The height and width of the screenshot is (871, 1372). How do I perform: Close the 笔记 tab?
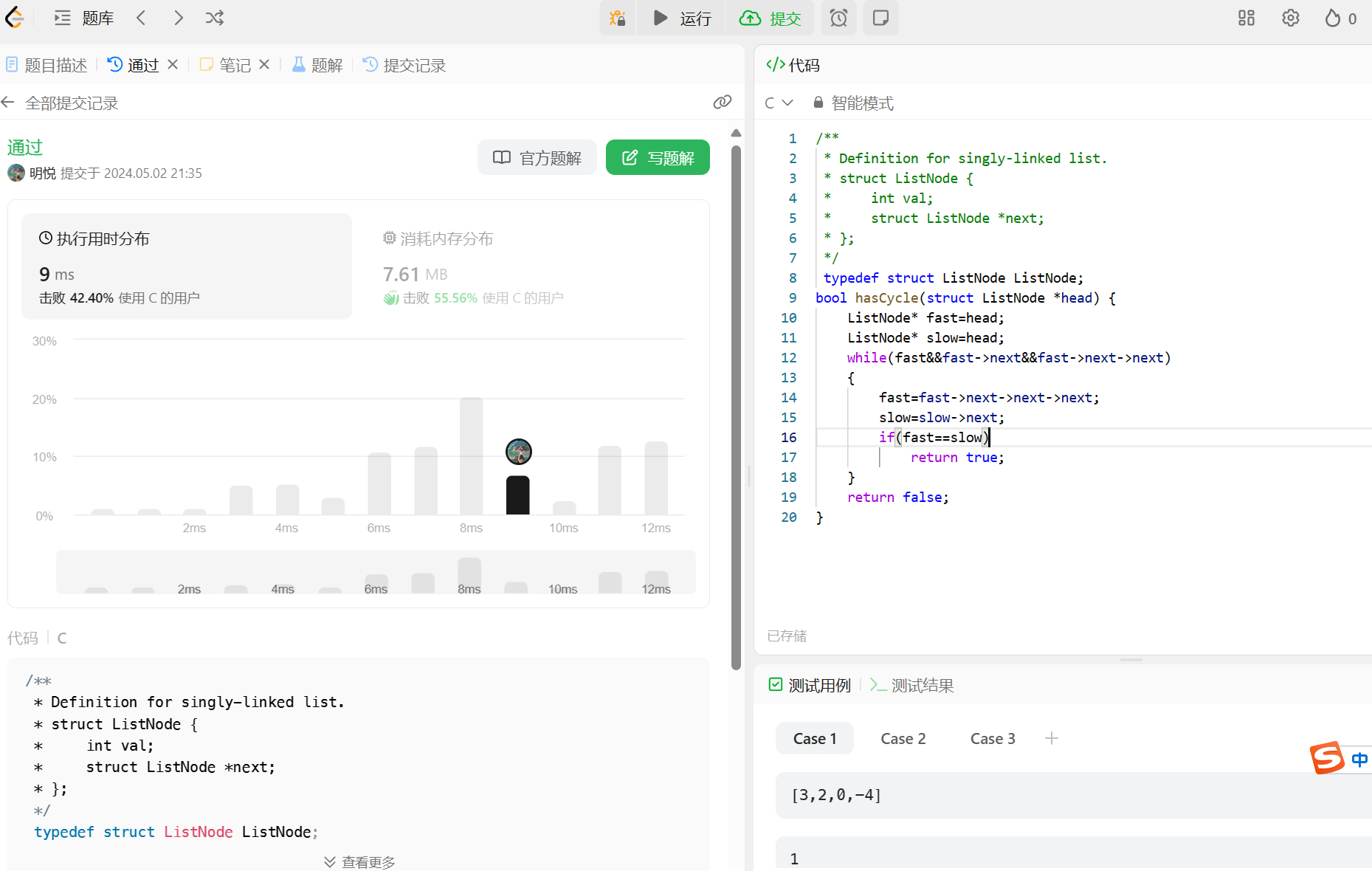click(x=264, y=64)
